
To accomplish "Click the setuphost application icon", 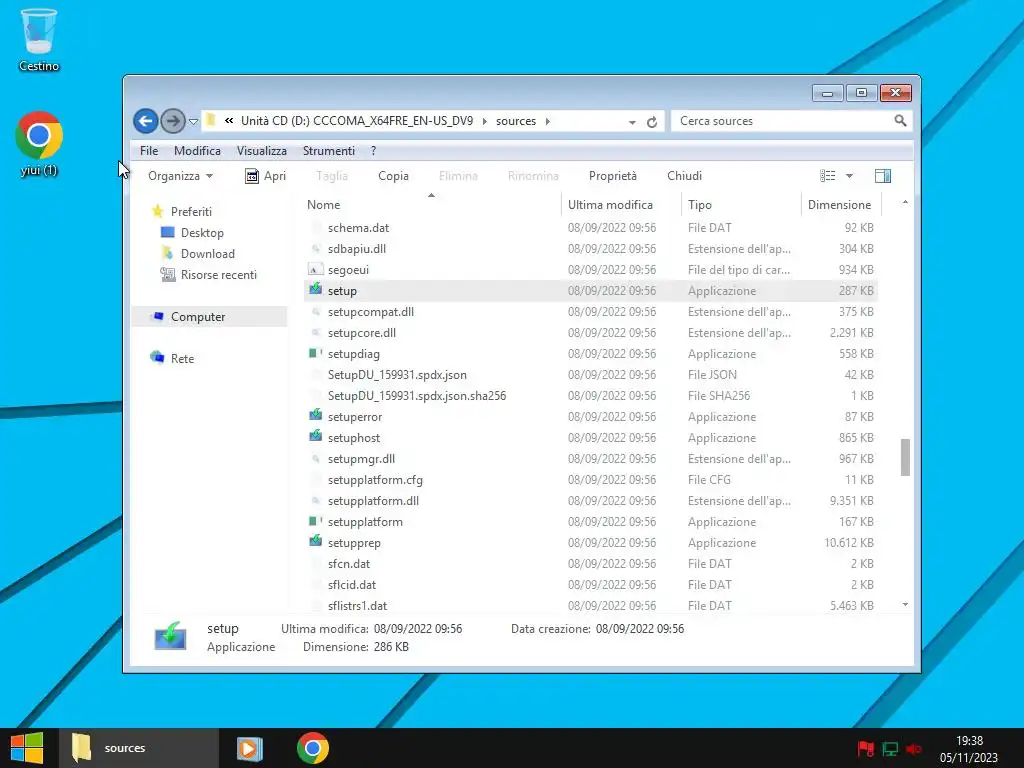I will point(315,436).
